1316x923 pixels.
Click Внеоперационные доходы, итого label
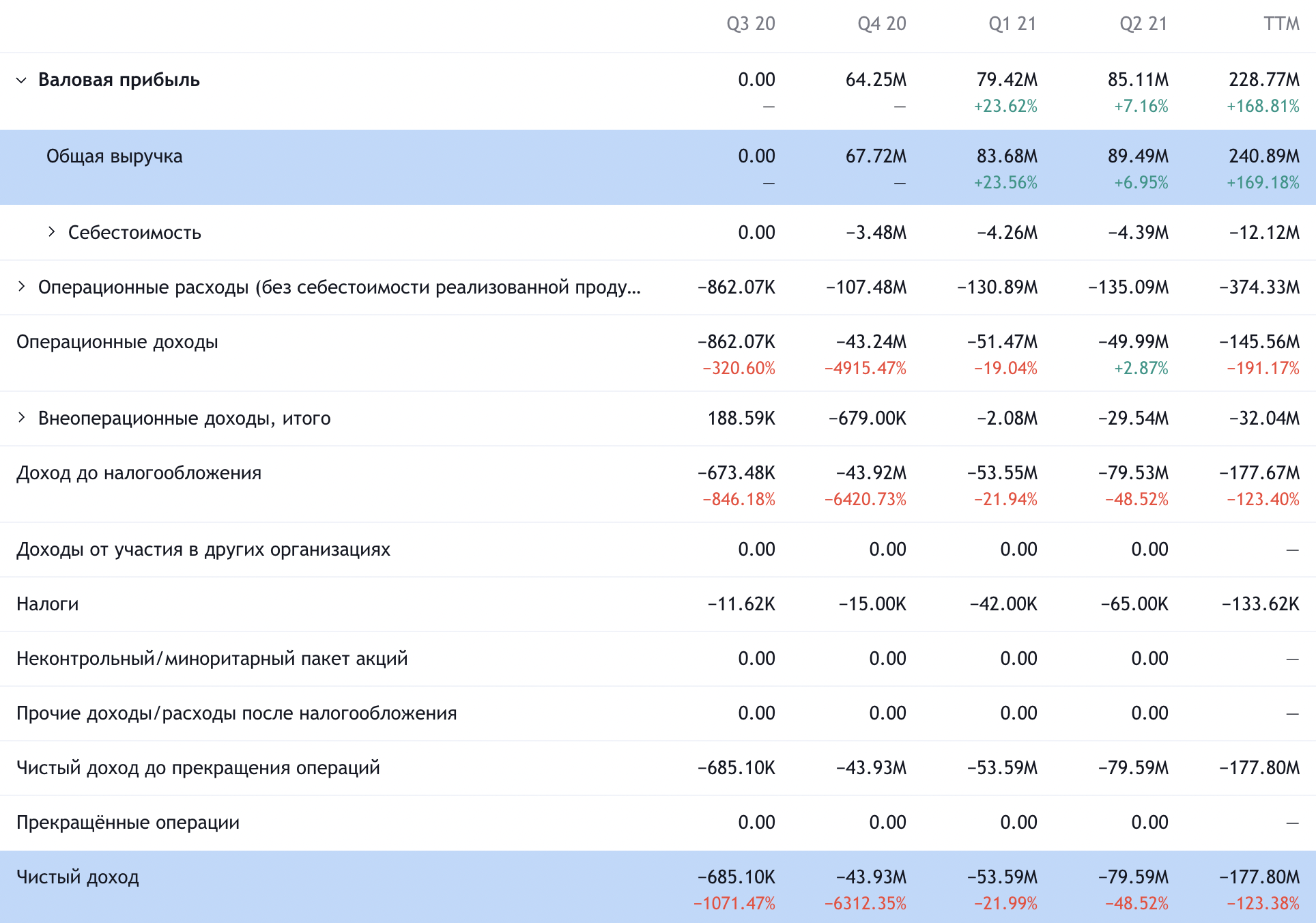coord(184,418)
